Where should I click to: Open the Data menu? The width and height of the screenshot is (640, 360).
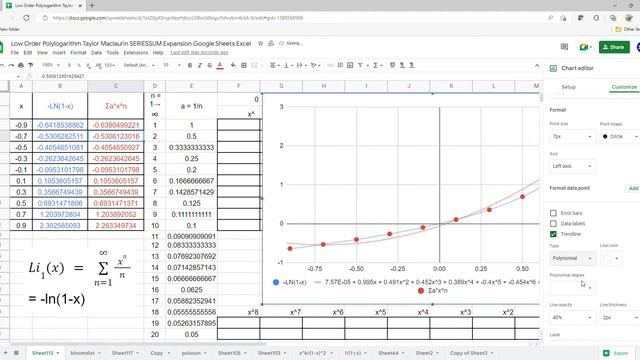click(96, 53)
